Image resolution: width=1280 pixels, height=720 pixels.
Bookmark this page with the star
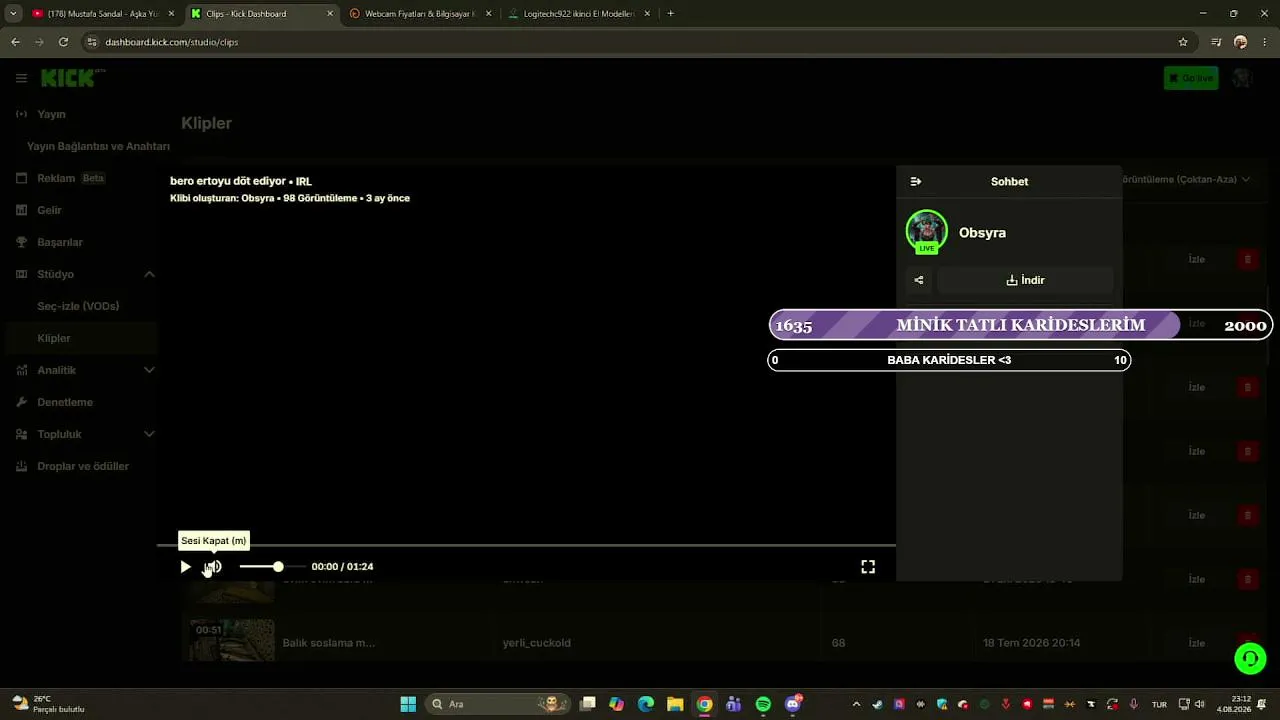[1183, 42]
